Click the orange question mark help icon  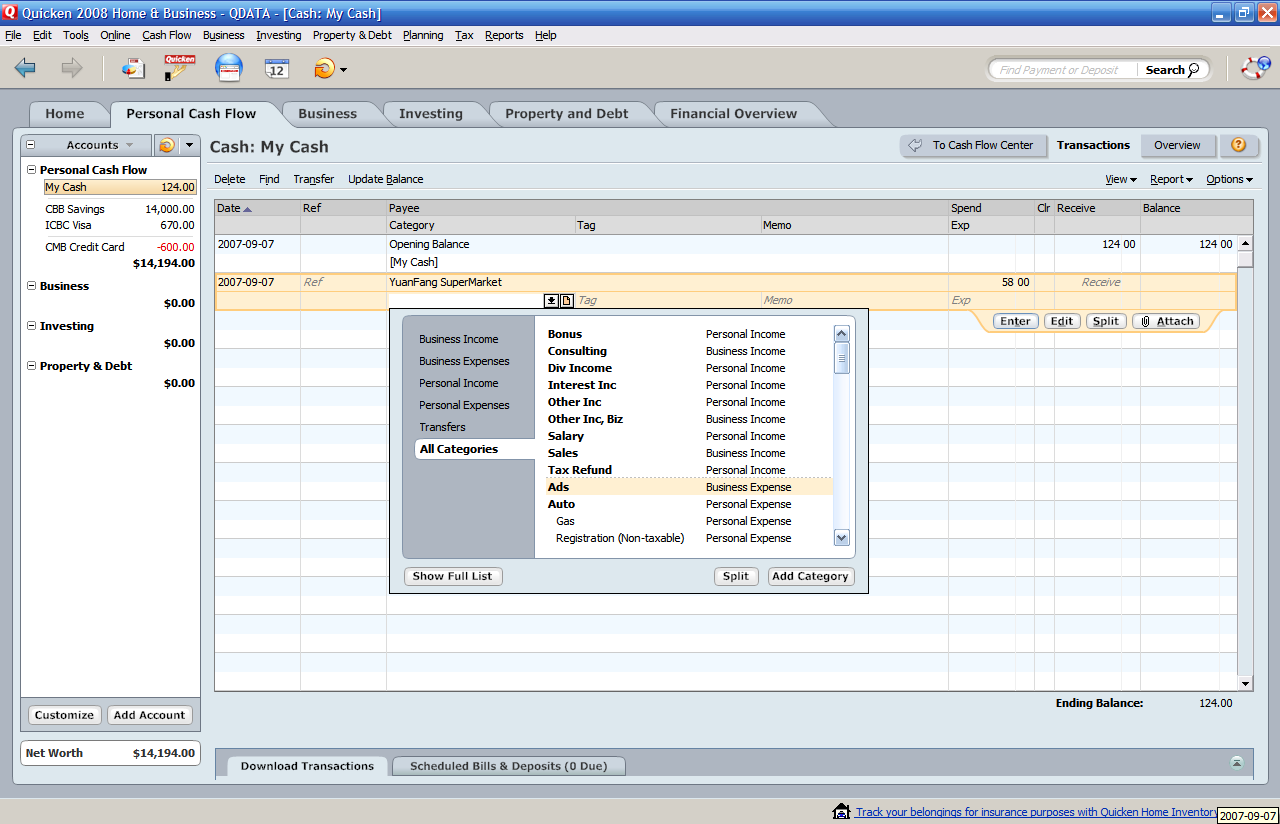click(1238, 145)
